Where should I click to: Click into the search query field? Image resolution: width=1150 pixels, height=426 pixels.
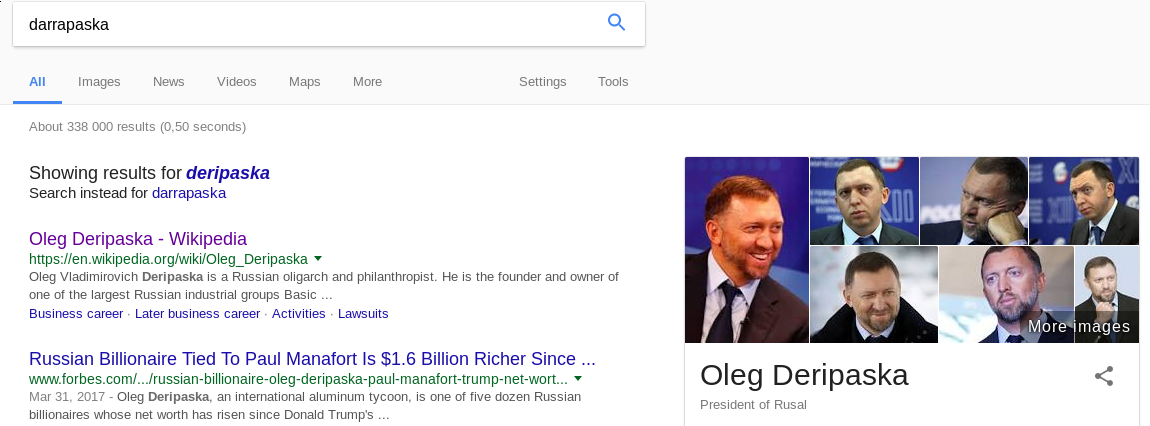pyautogui.click(x=300, y=24)
